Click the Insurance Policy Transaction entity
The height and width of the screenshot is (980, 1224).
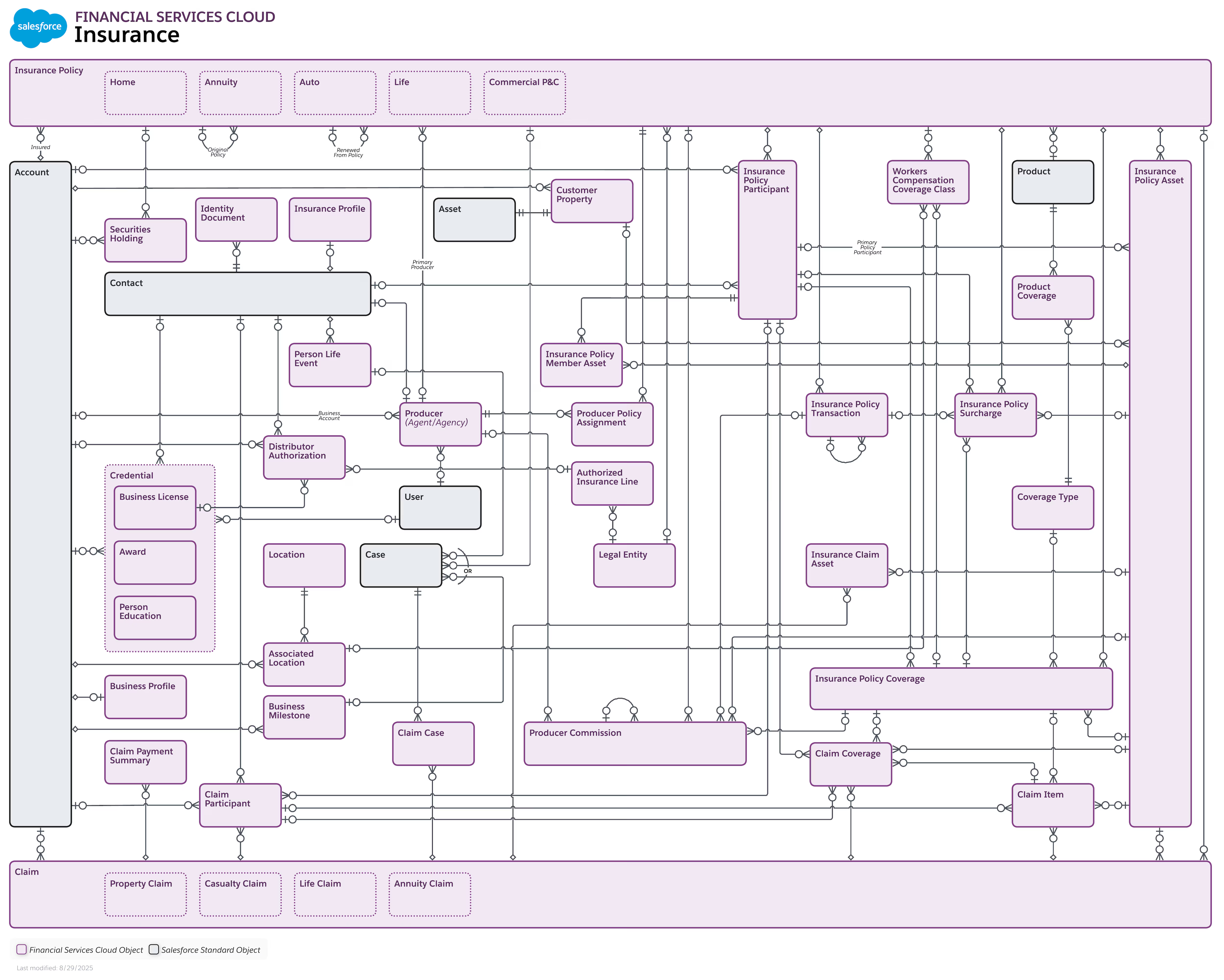[847, 415]
